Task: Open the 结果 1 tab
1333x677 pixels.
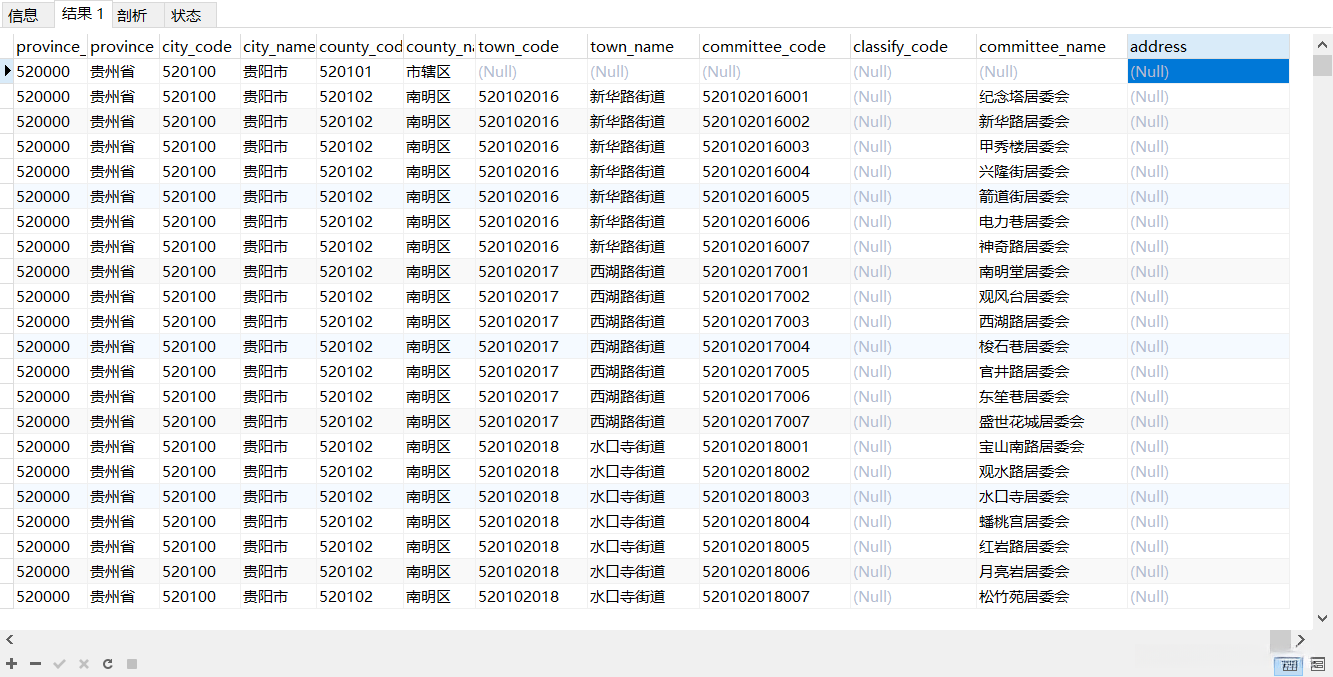Action: pyautogui.click(x=83, y=14)
